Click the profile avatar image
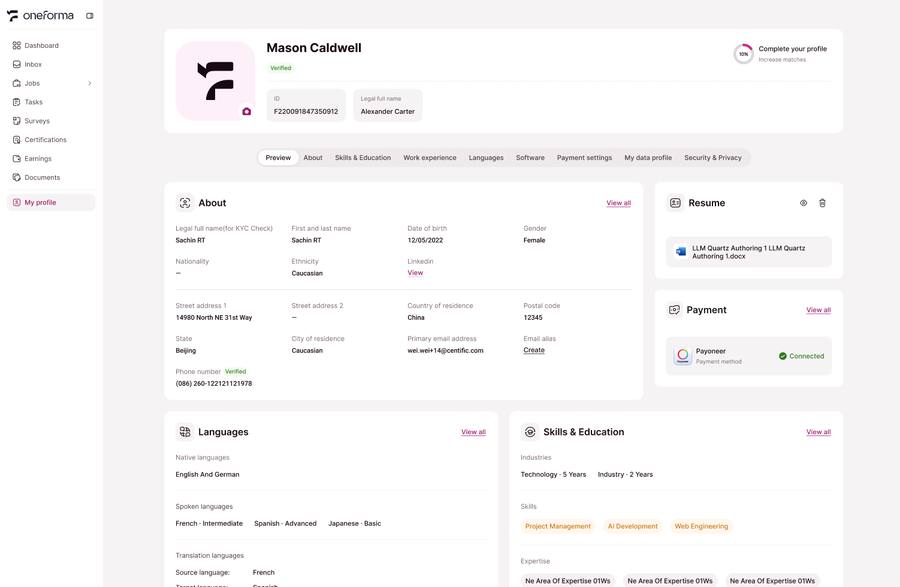Image resolution: width=900 pixels, height=587 pixels. [x=215, y=81]
